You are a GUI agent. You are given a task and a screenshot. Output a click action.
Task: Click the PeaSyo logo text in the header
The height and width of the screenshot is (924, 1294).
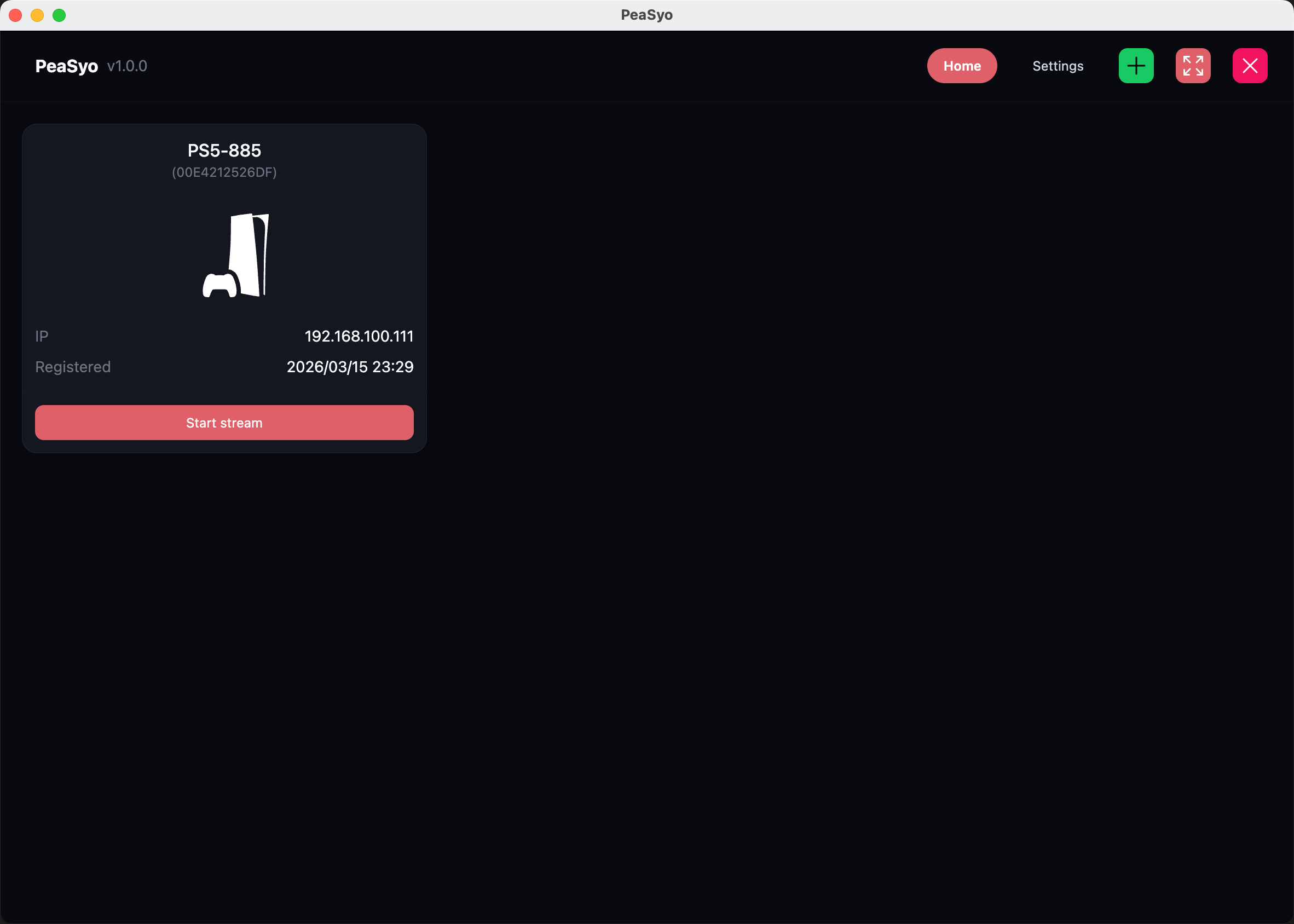[67, 66]
